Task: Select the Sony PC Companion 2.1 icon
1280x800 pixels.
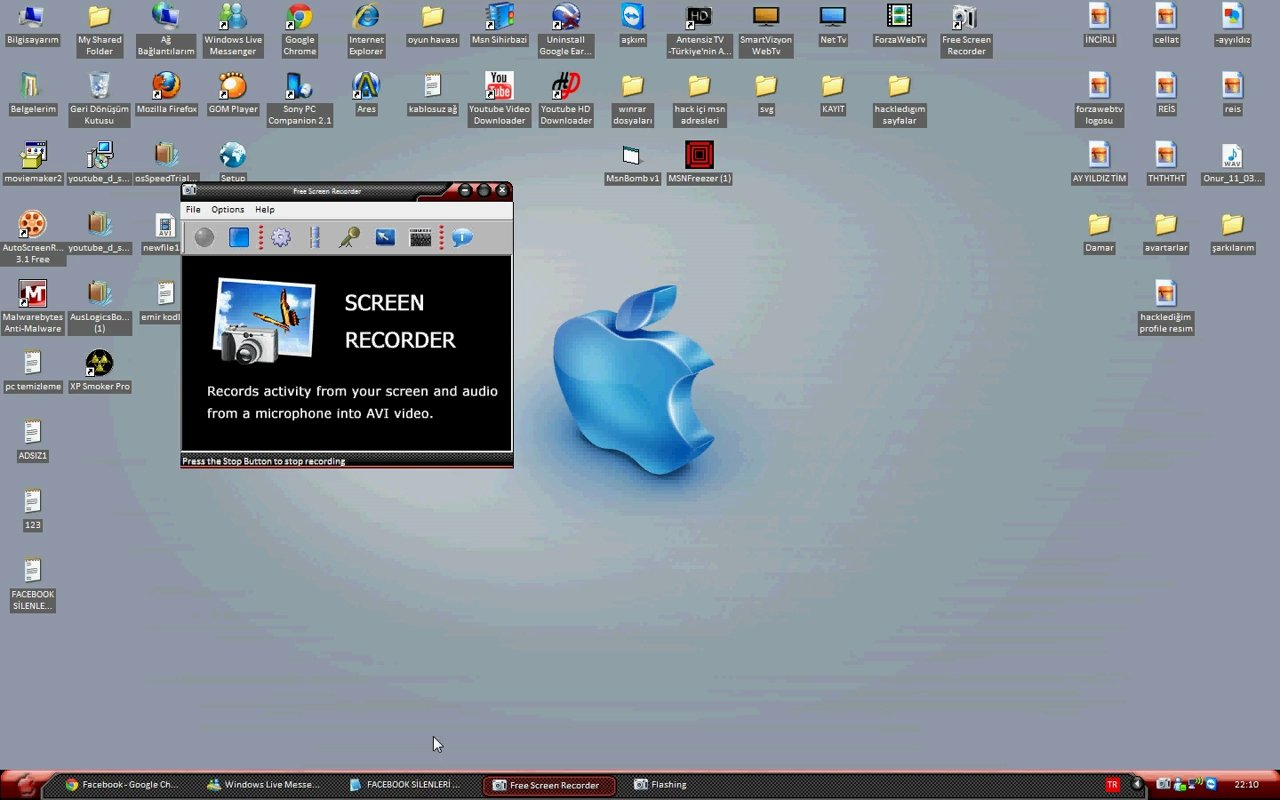Action: point(299,98)
